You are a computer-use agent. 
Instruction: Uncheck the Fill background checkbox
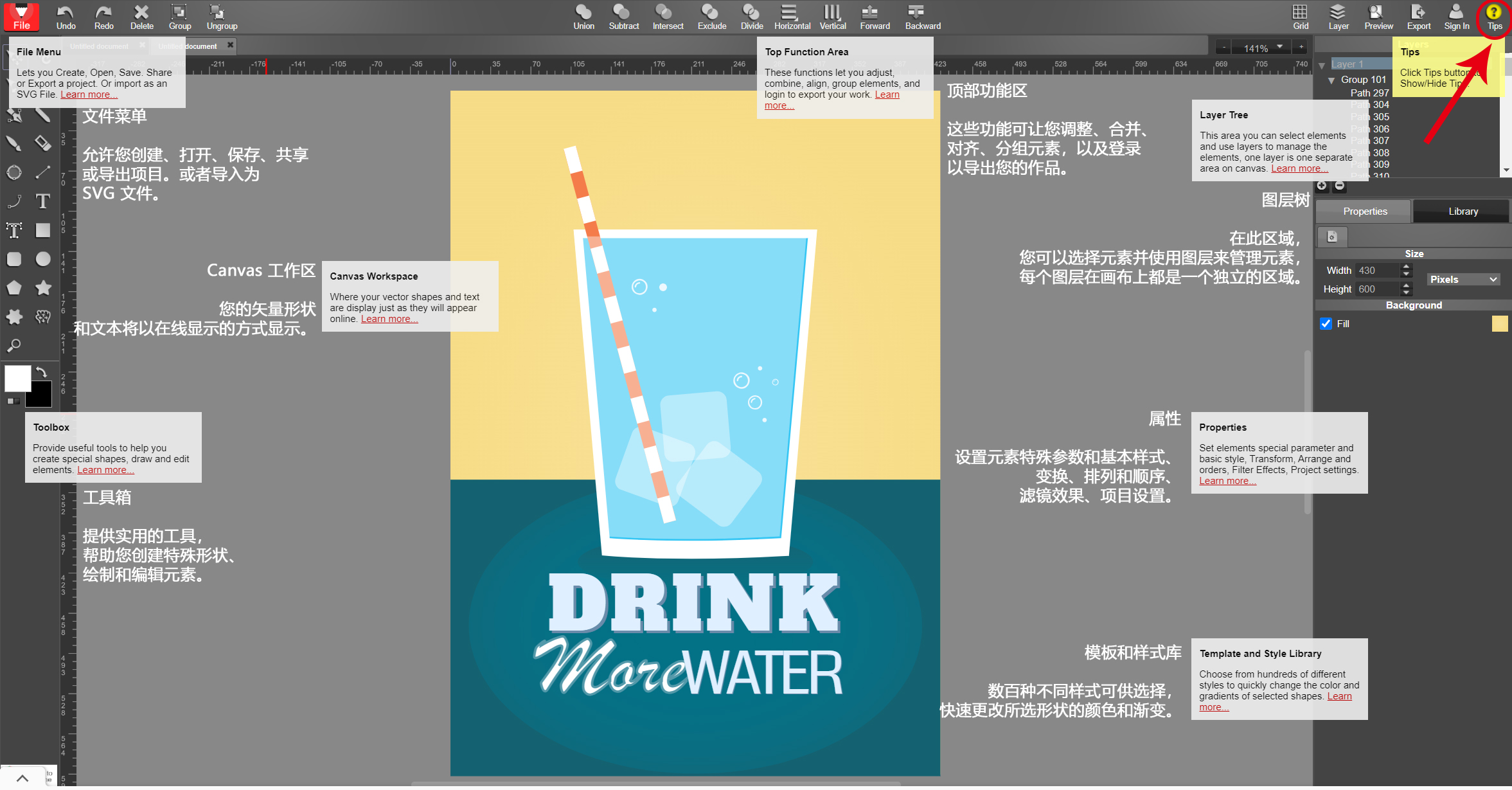[x=1326, y=324]
